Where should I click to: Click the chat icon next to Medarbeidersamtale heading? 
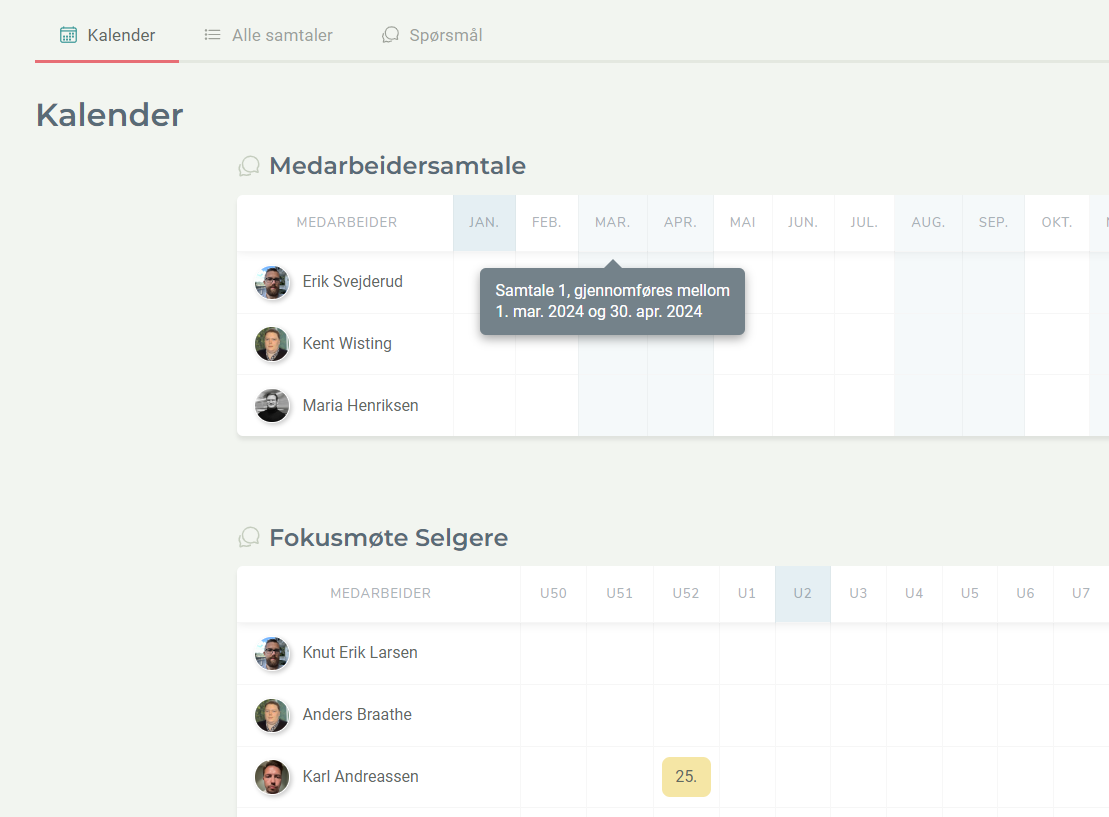click(x=249, y=166)
